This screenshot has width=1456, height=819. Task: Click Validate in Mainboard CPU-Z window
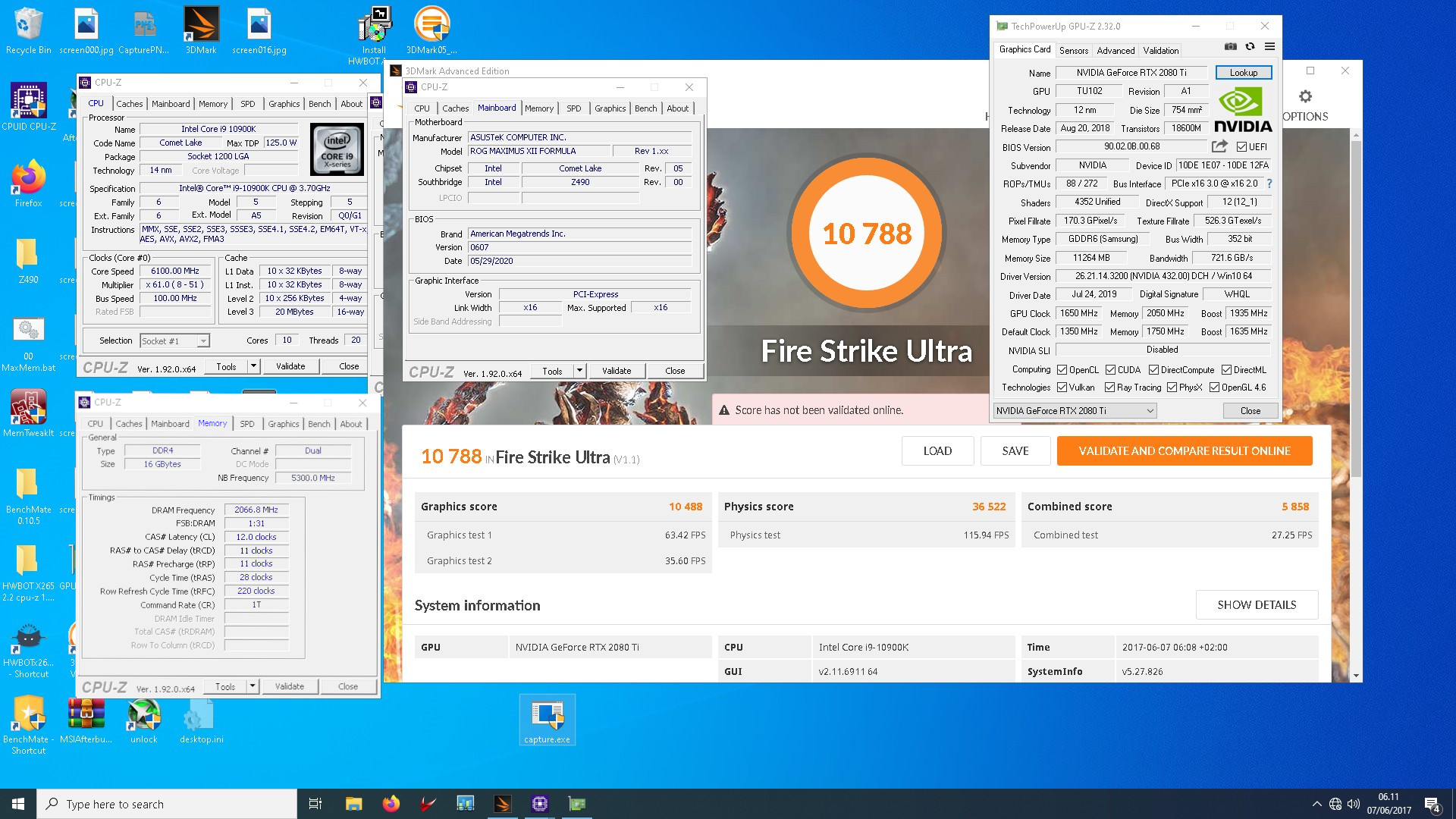click(x=617, y=371)
